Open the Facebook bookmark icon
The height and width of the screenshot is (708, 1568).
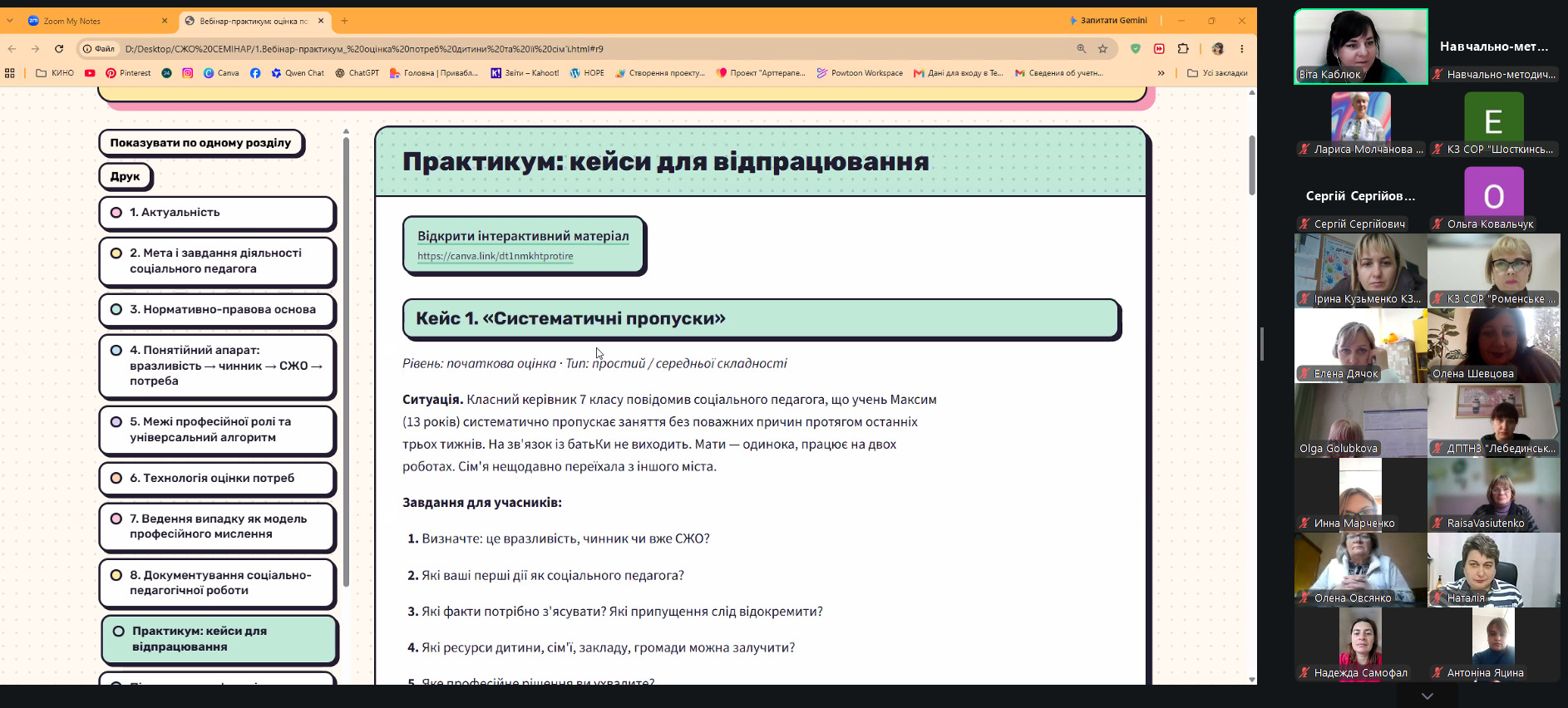(255, 73)
